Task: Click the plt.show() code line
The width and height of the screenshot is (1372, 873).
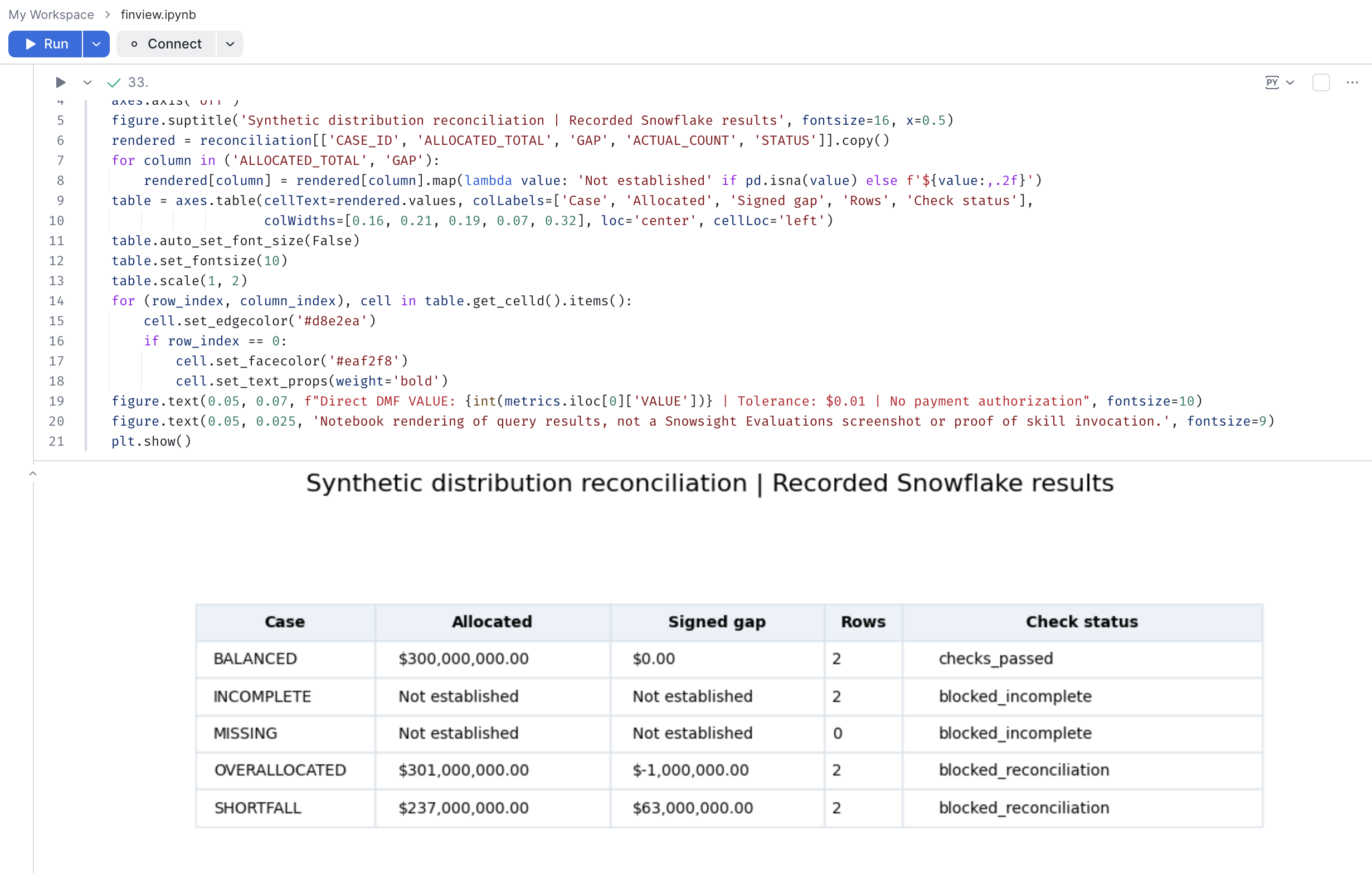Action: 152,441
